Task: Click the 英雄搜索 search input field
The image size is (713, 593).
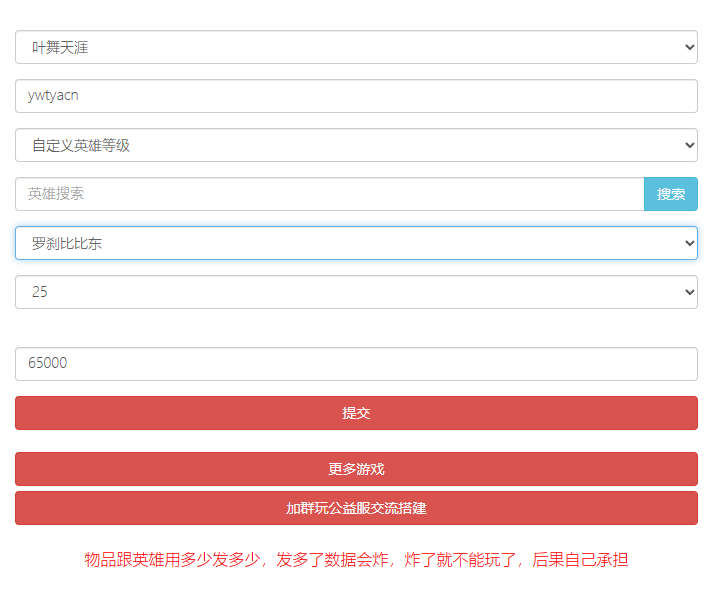Action: [330, 194]
